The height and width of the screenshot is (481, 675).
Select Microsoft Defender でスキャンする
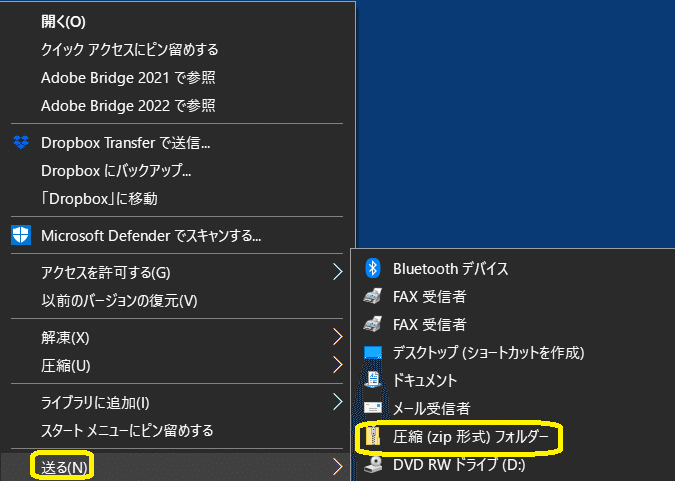(151, 236)
